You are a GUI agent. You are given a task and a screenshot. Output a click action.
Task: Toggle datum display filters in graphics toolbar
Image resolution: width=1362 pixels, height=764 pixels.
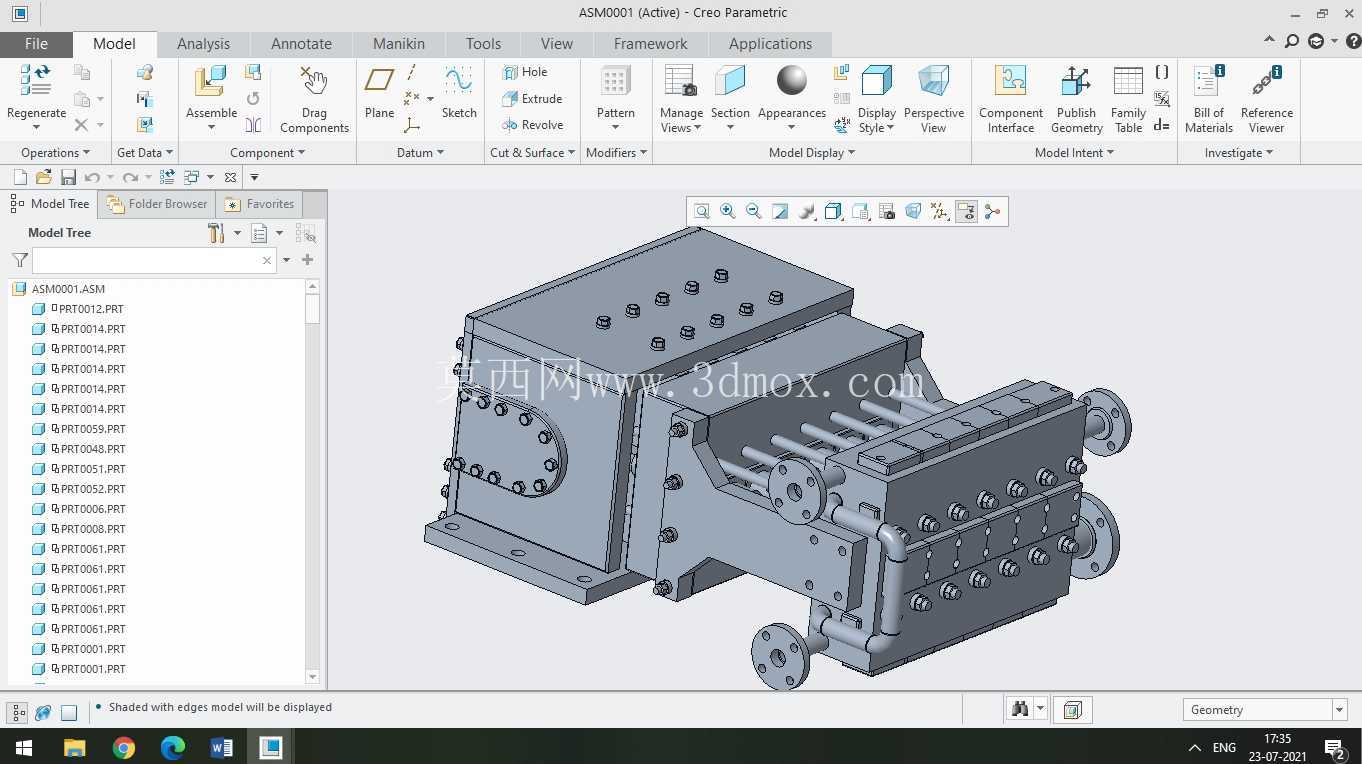pos(939,211)
